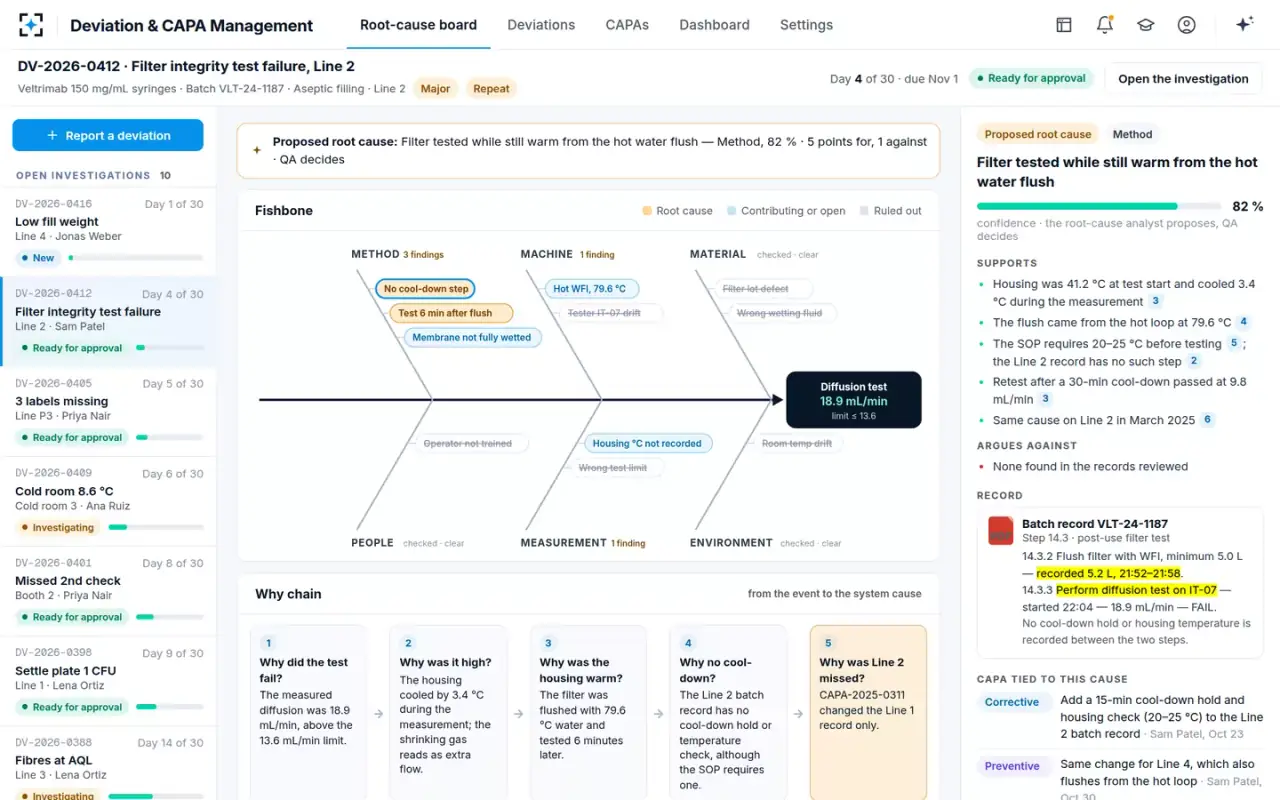
Task: Open evidence reference 5 for SOP requirement
Action: [1234, 343]
